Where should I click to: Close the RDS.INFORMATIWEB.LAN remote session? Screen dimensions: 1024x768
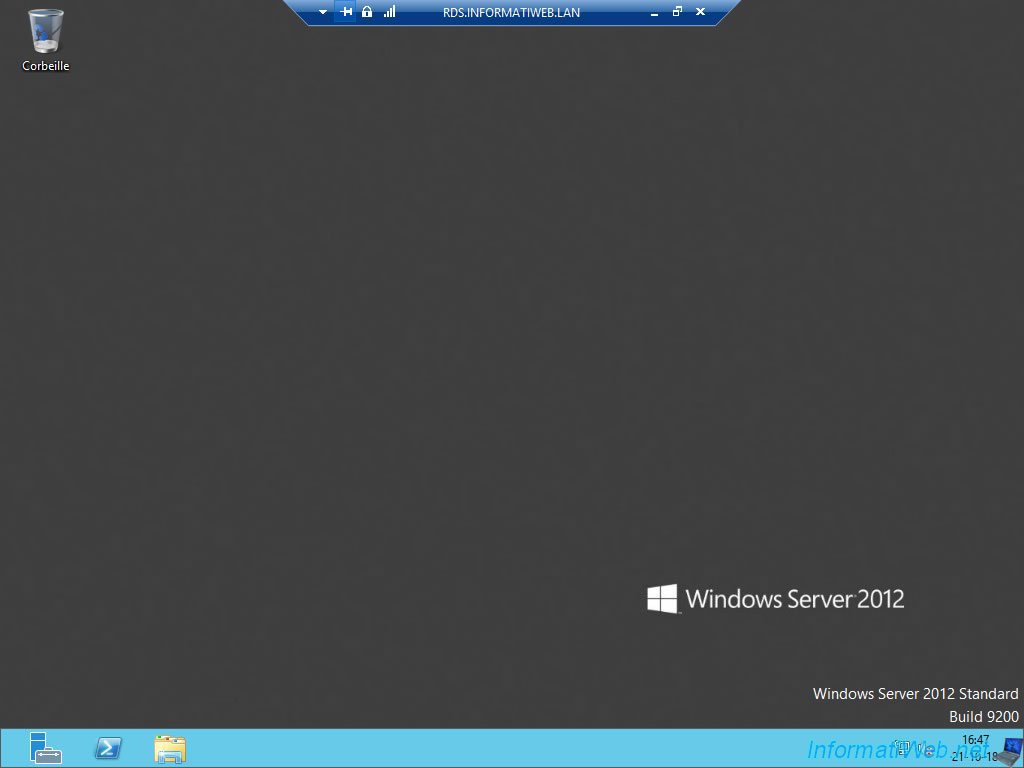[700, 12]
